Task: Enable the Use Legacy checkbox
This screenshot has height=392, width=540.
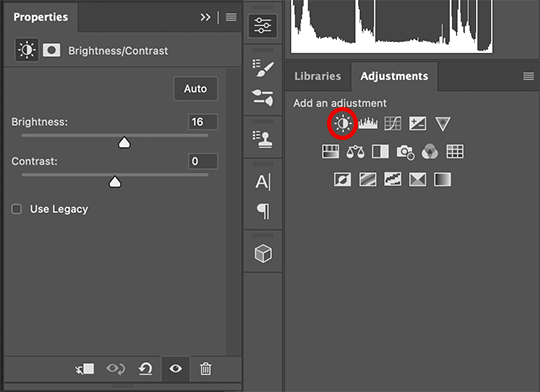Action: (17, 209)
